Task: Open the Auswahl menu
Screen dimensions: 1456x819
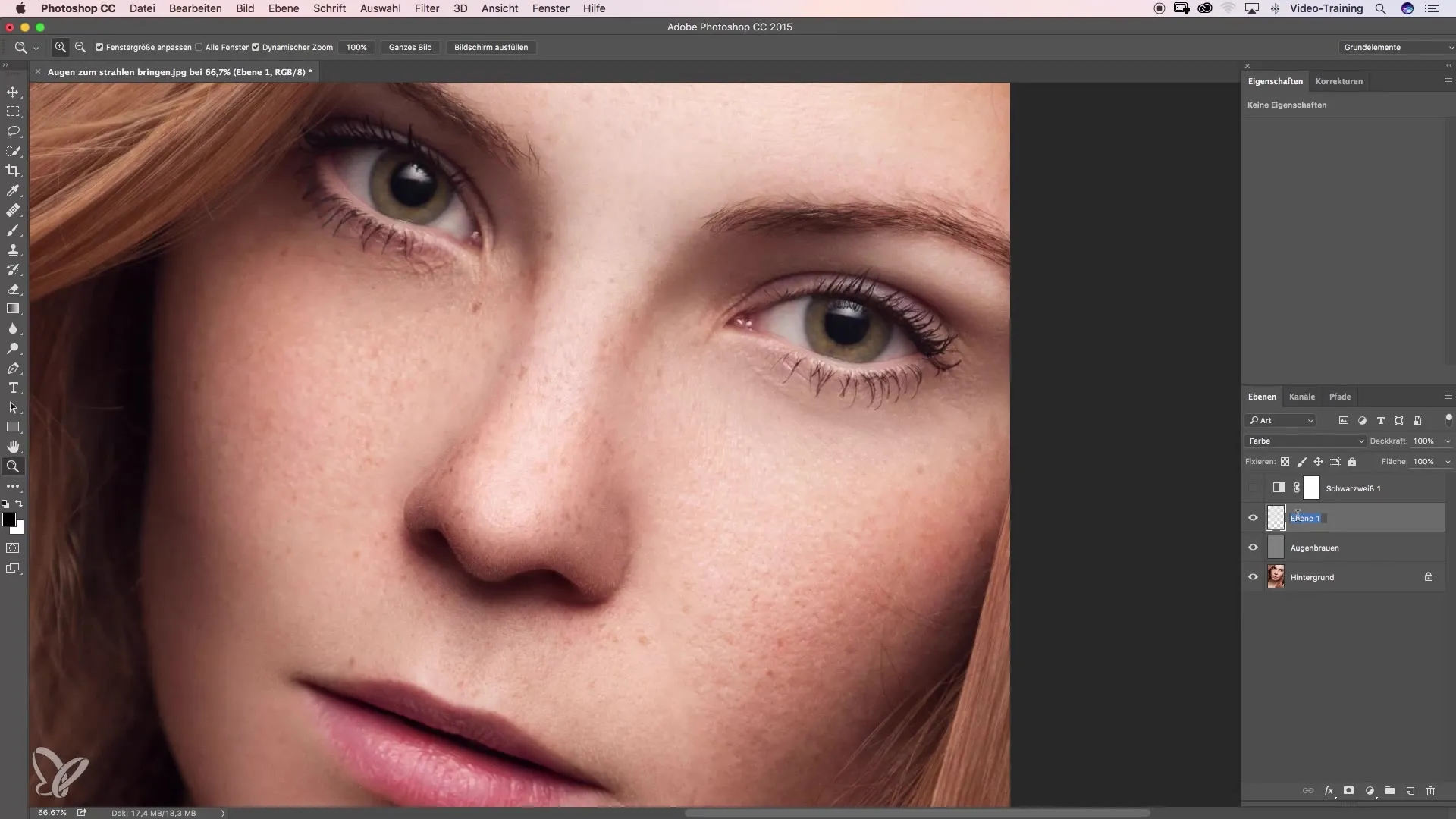Action: [x=380, y=8]
